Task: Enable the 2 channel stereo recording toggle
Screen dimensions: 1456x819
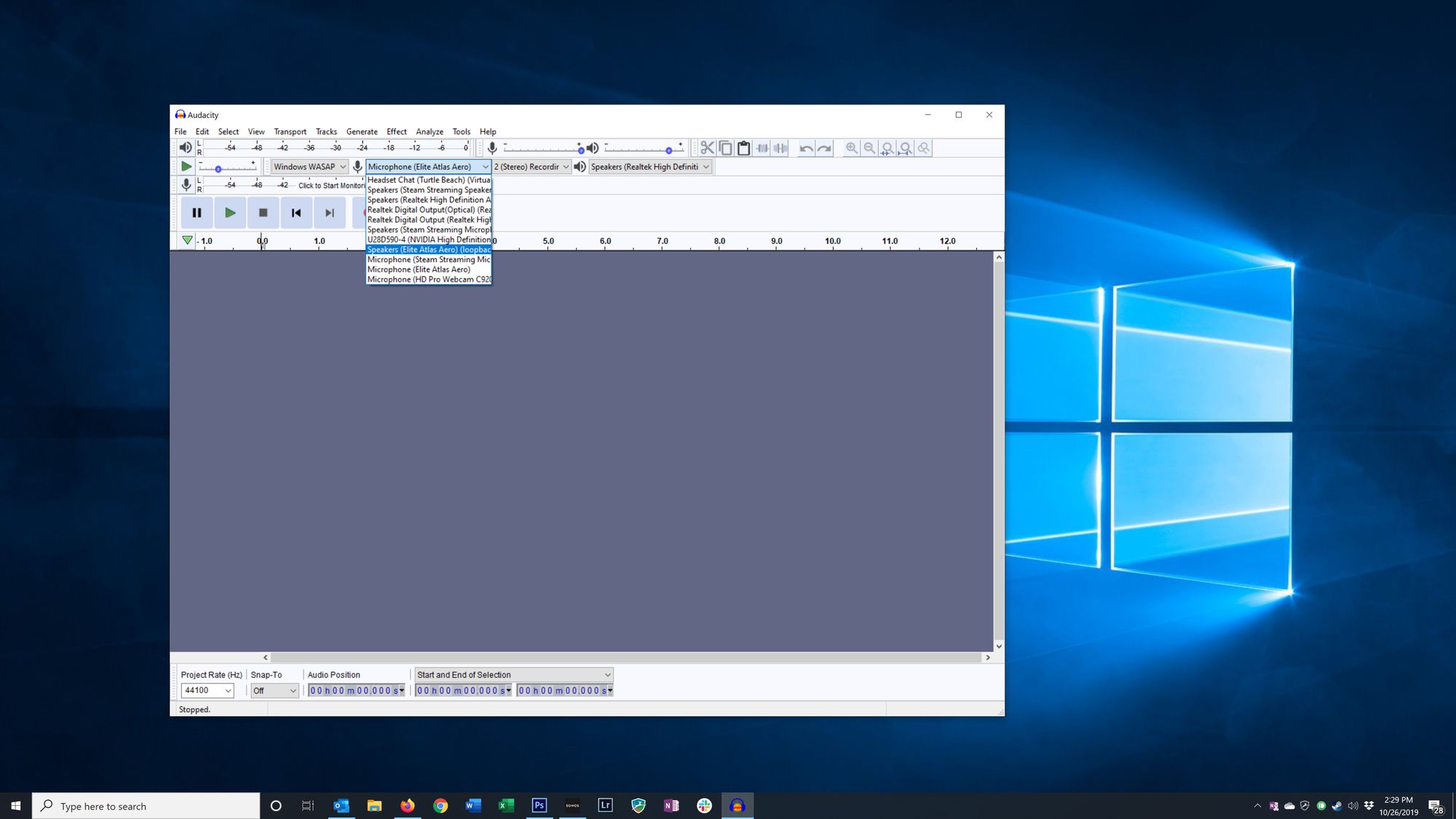Action: 531,167
